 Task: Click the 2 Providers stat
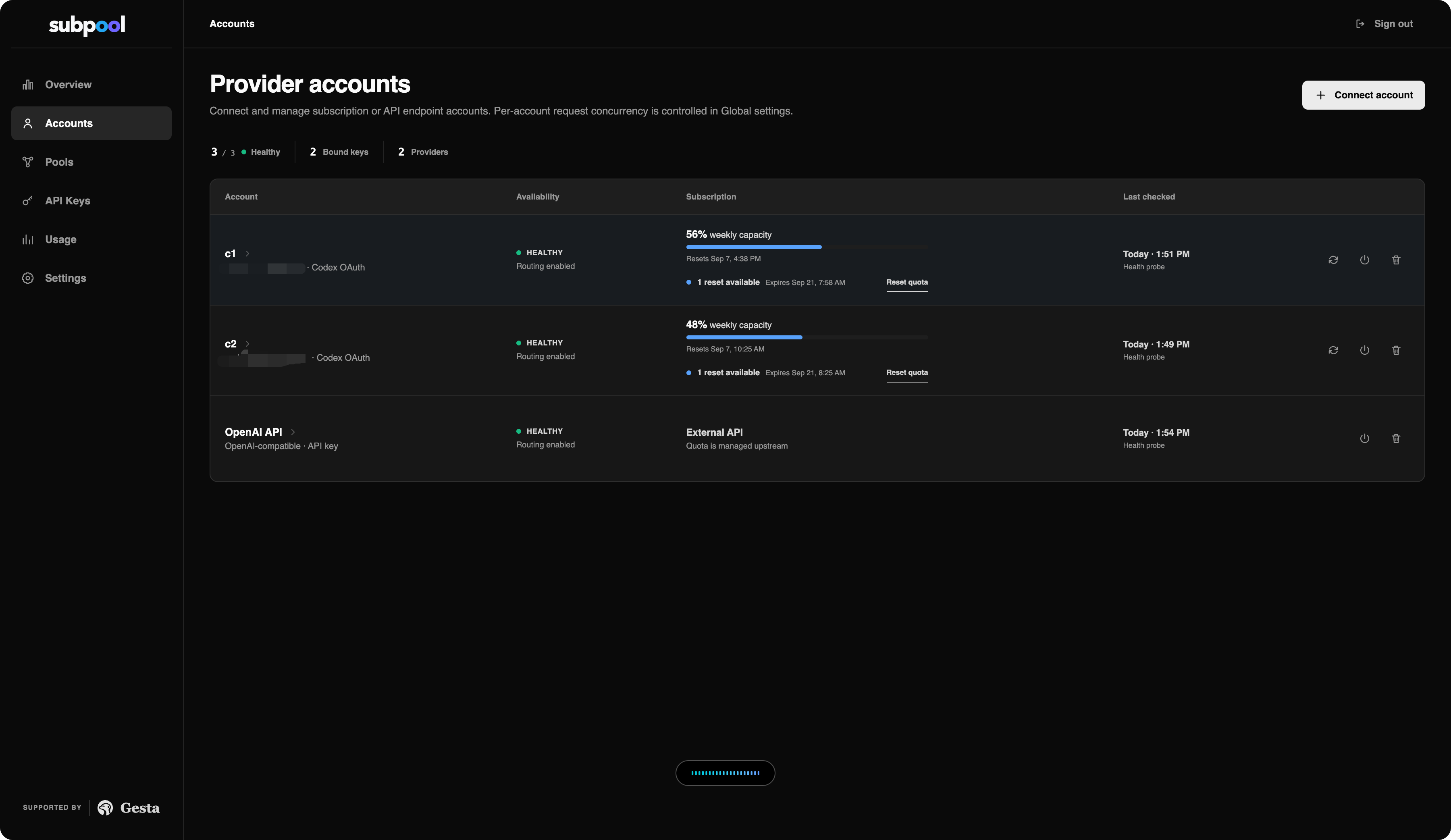tap(423, 152)
